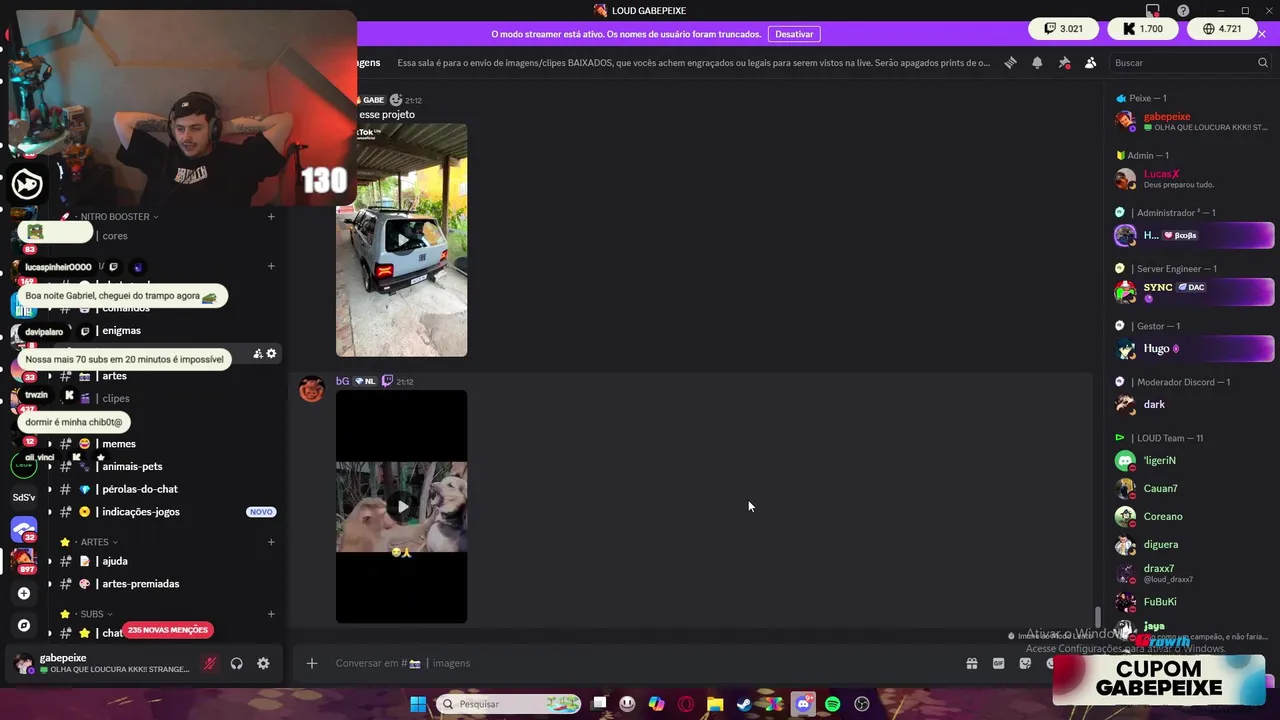Expand arrow beside indicações-jogos channel
The image size is (1280, 720).
click(50, 512)
